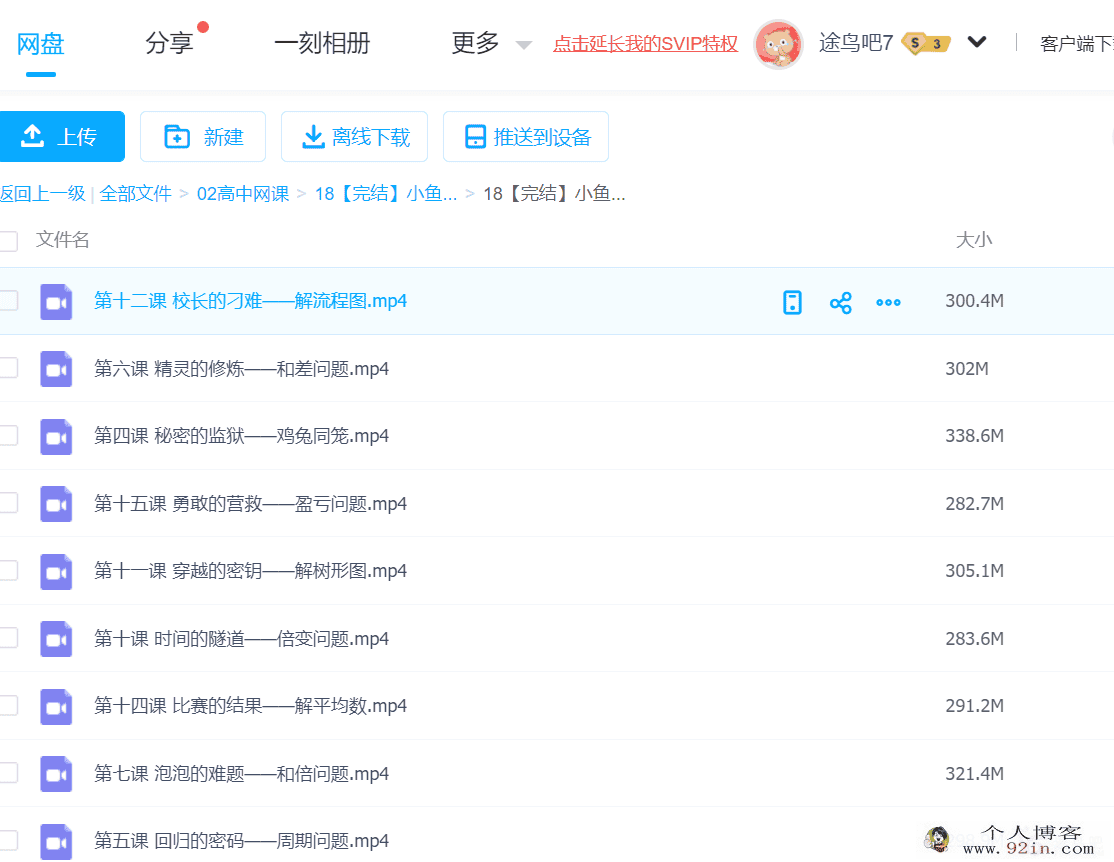1114x862 pixels.
Task: Click the video icon of 第六课 精灵的修炼
Action: click(x=56, y=369)
